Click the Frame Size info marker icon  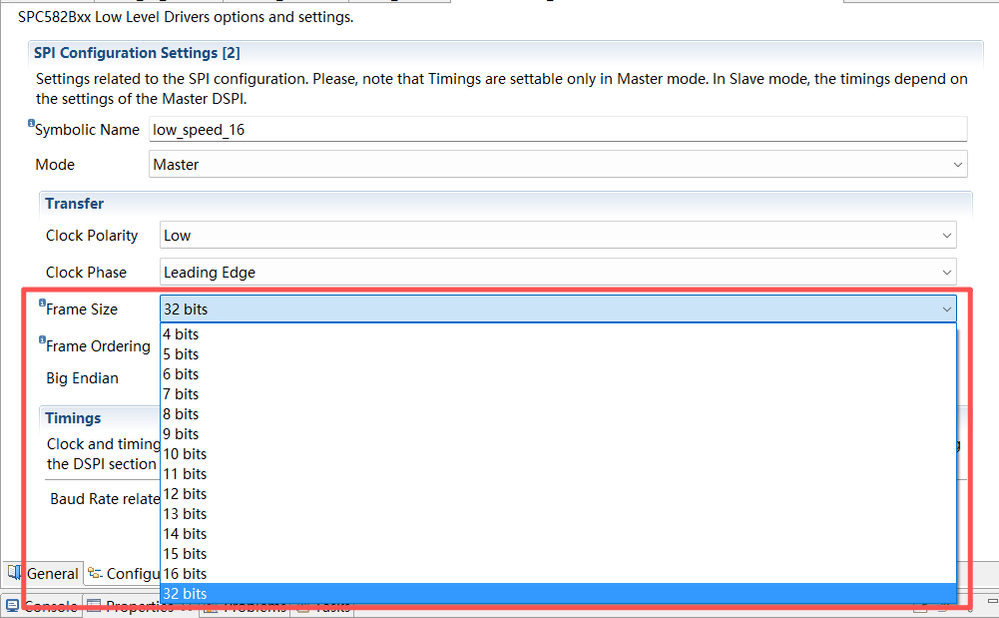(x=42, y=303)
